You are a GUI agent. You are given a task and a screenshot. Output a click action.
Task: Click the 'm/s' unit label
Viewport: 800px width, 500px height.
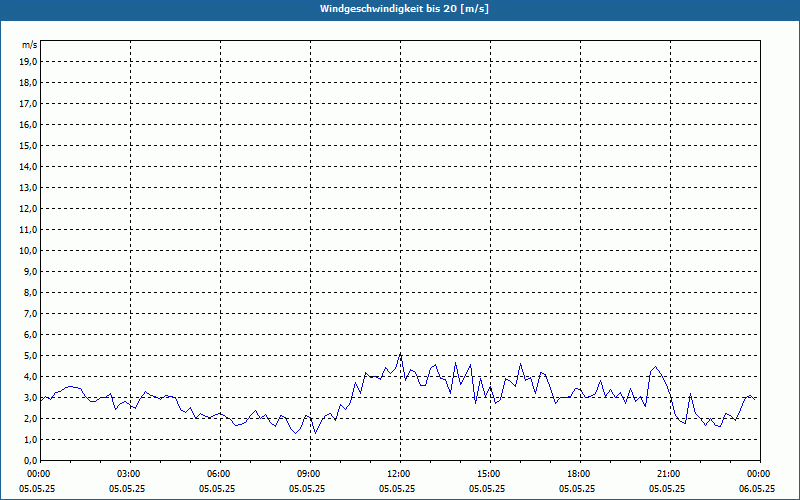tap(30, 45)
